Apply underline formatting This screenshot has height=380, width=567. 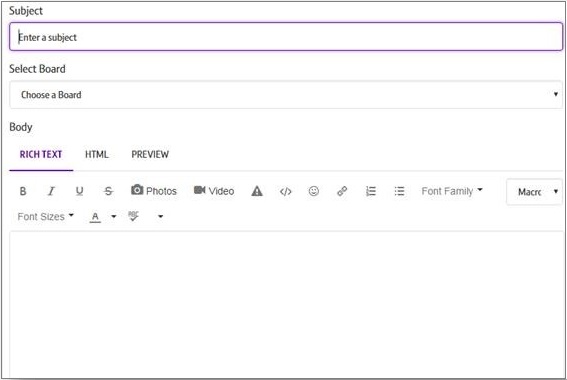coord(80,191)
